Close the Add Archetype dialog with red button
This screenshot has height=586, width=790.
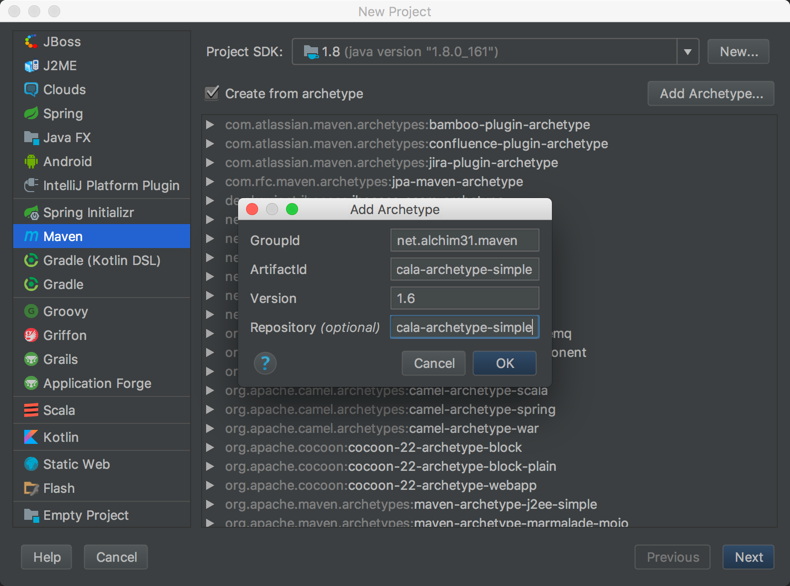click(x=252, y=209)
